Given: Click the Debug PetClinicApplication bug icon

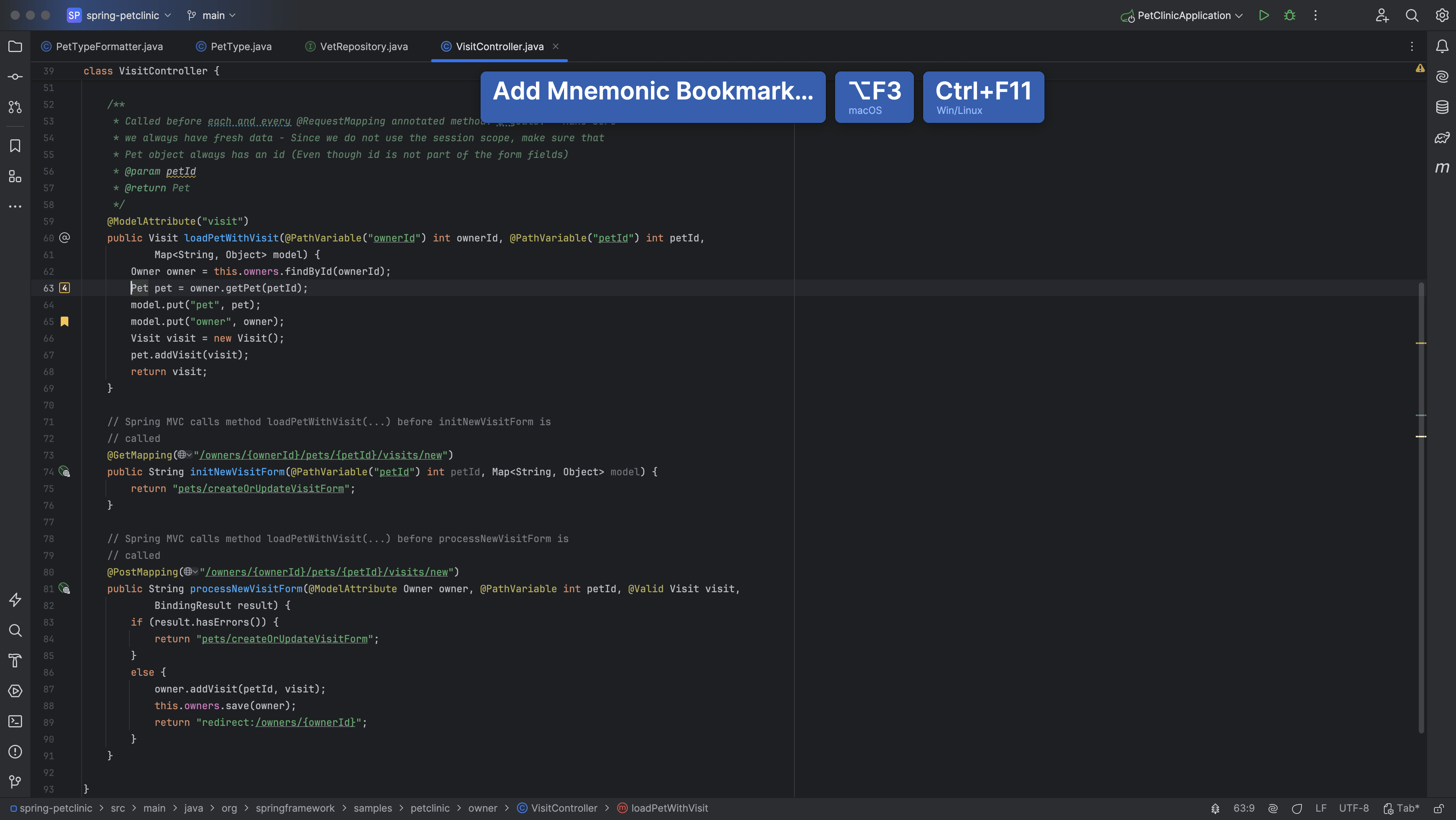Looking at the screenshot, I should pyautogui.click(x=1289, y=15).
